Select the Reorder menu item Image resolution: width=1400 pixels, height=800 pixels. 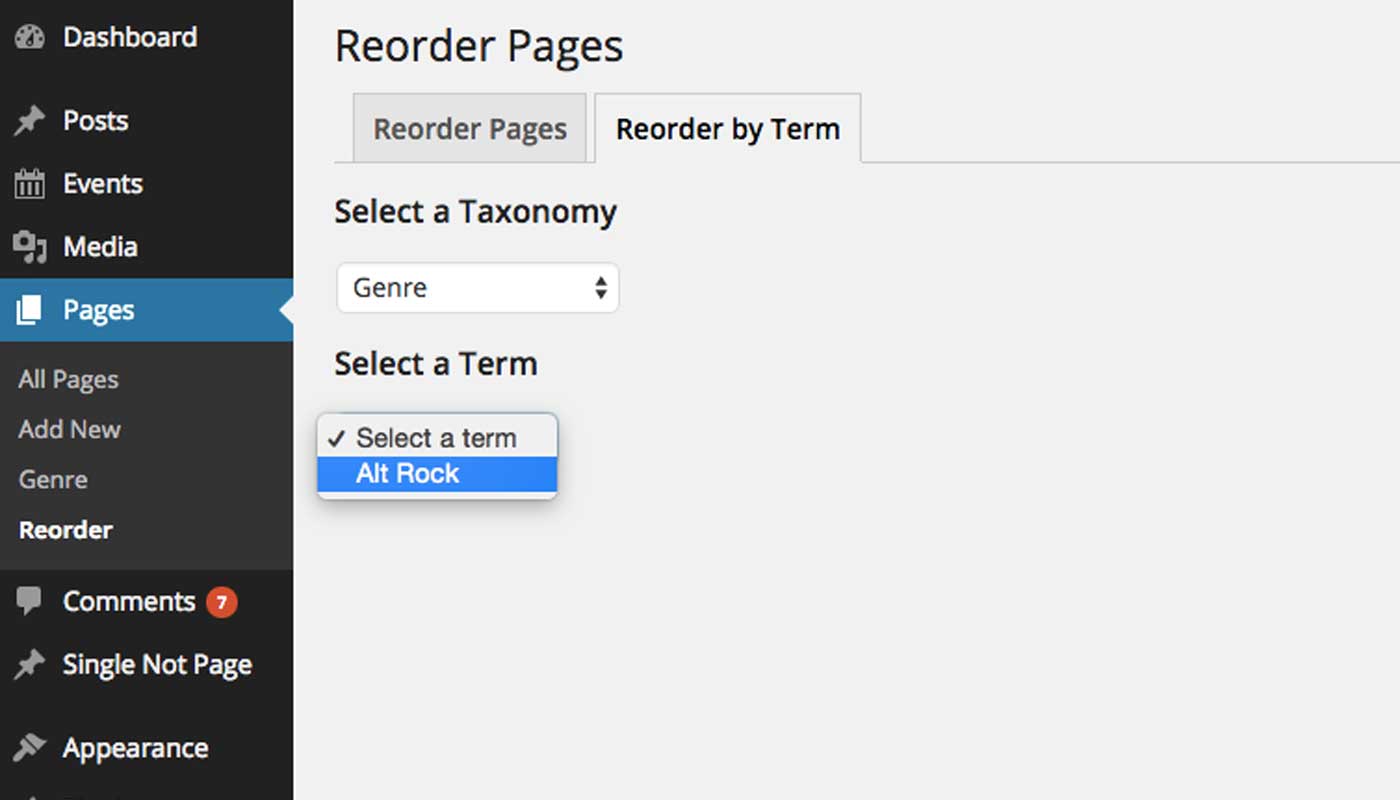(x=64, y=530)
